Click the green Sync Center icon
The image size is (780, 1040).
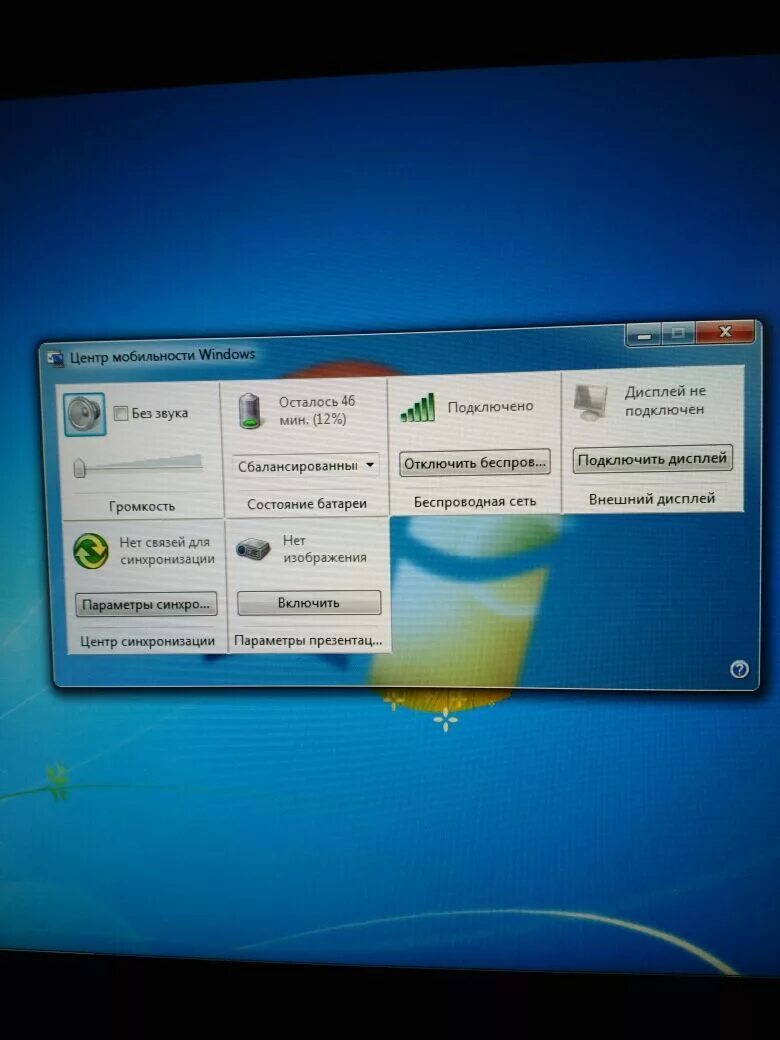click(91, 551)
